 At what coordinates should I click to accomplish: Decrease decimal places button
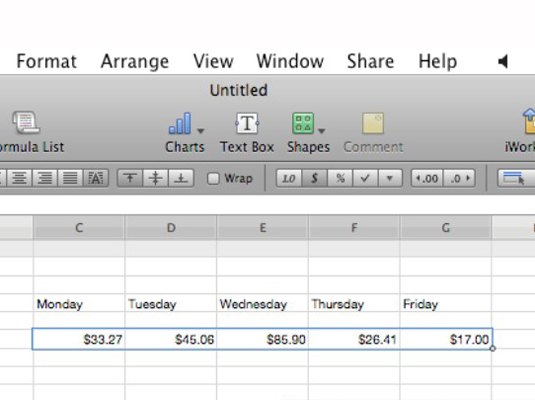click(x=427, y=178)
